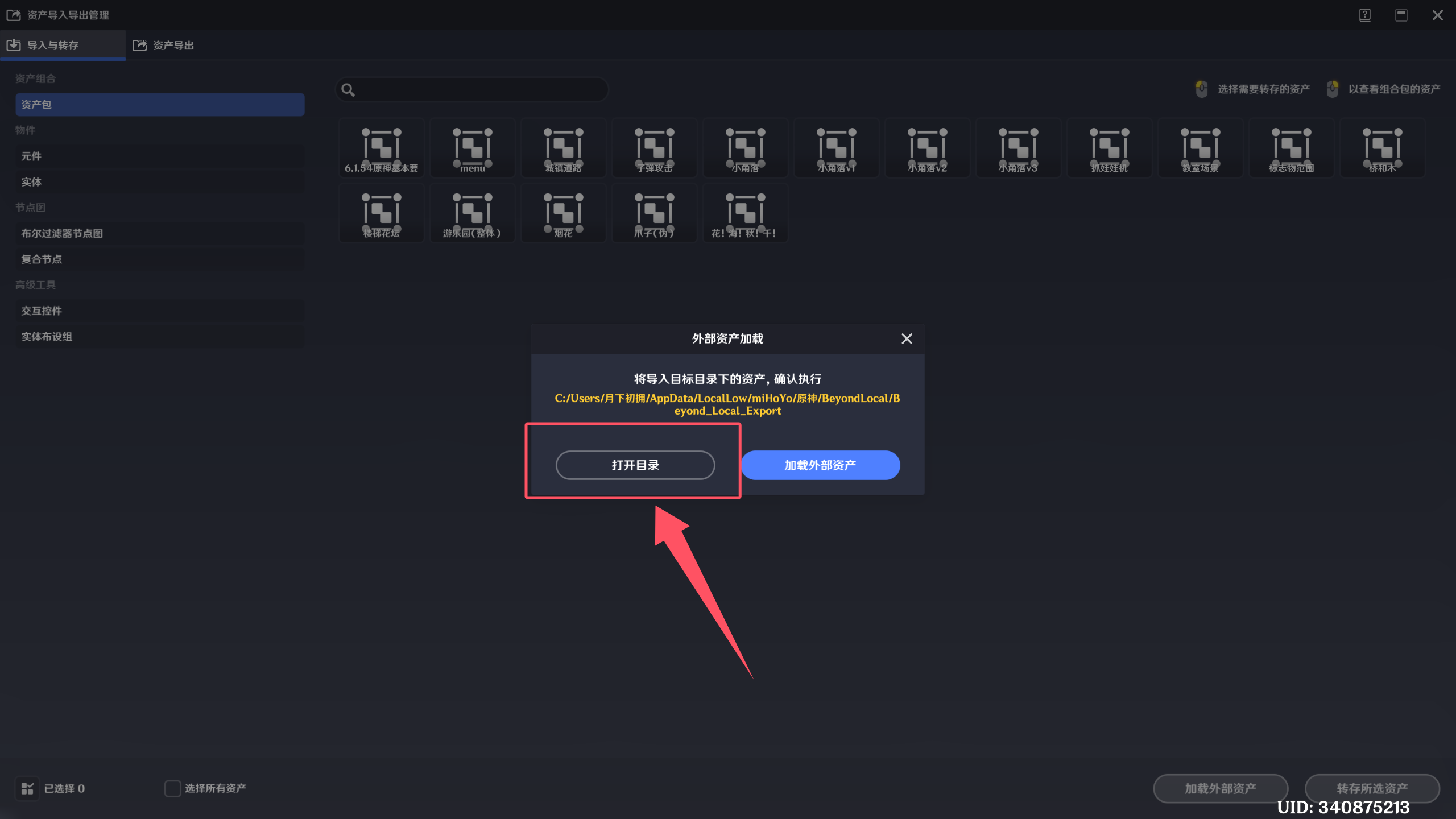Click the 转存所选资产 button

click(x=1372, y=788)
